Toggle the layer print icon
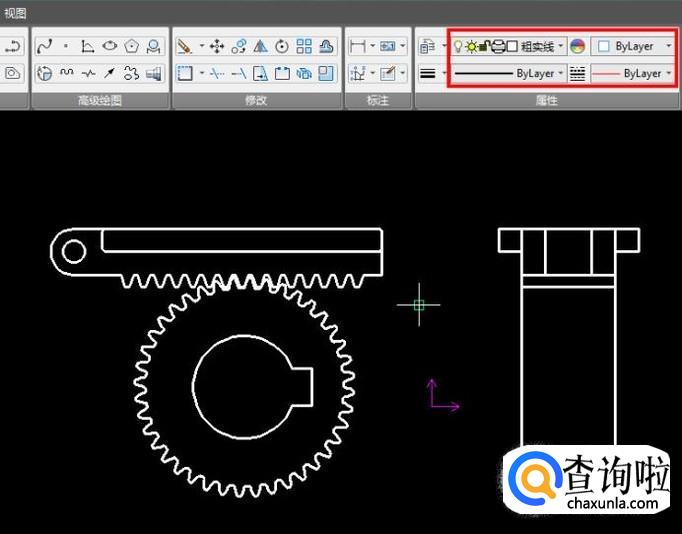682x534 pixels. (x=499, y=46)
